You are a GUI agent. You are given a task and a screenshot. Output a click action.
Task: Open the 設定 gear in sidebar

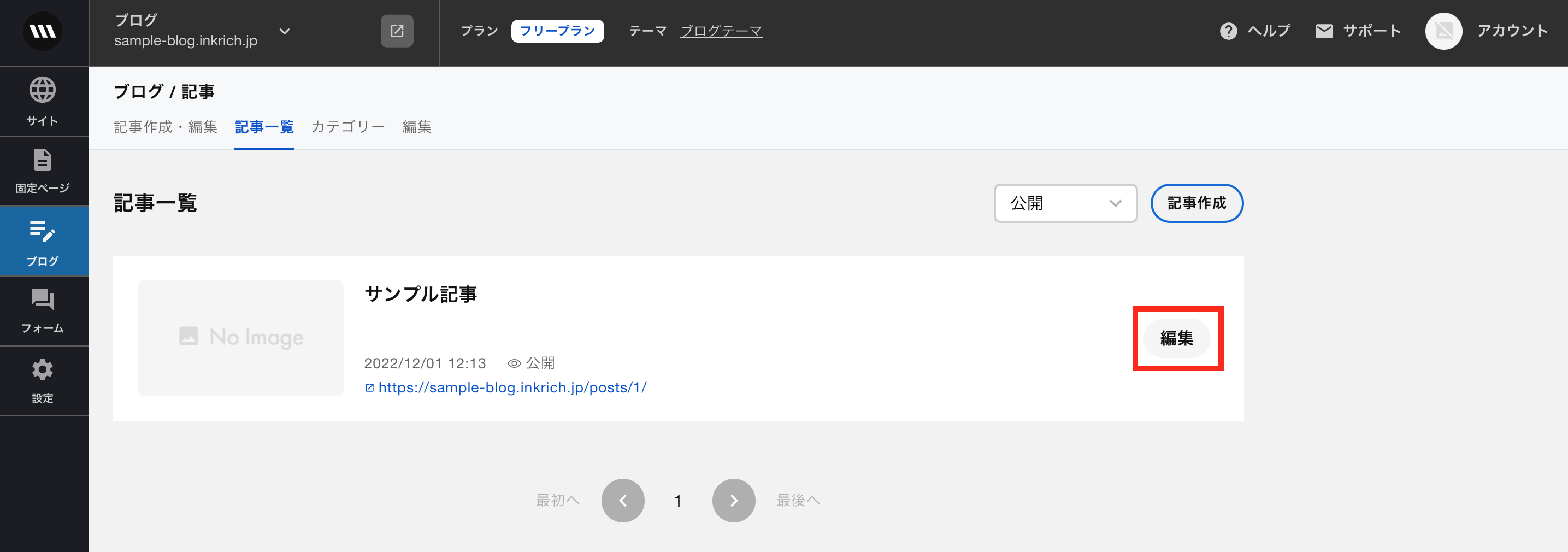pos(43,381)
